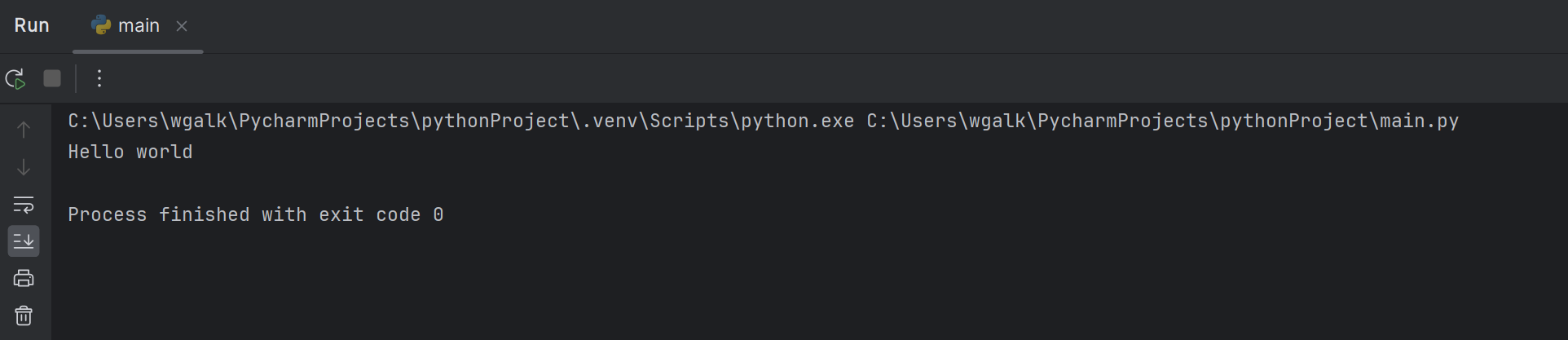Screen dimensions: 1568x340
Task: Click the Up the Stack Trace arrow
Action: tap(24, 130)
